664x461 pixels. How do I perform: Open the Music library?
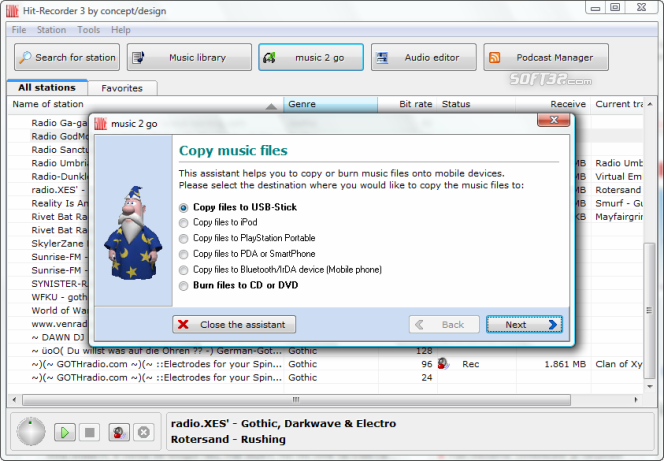tap(189, 57)
